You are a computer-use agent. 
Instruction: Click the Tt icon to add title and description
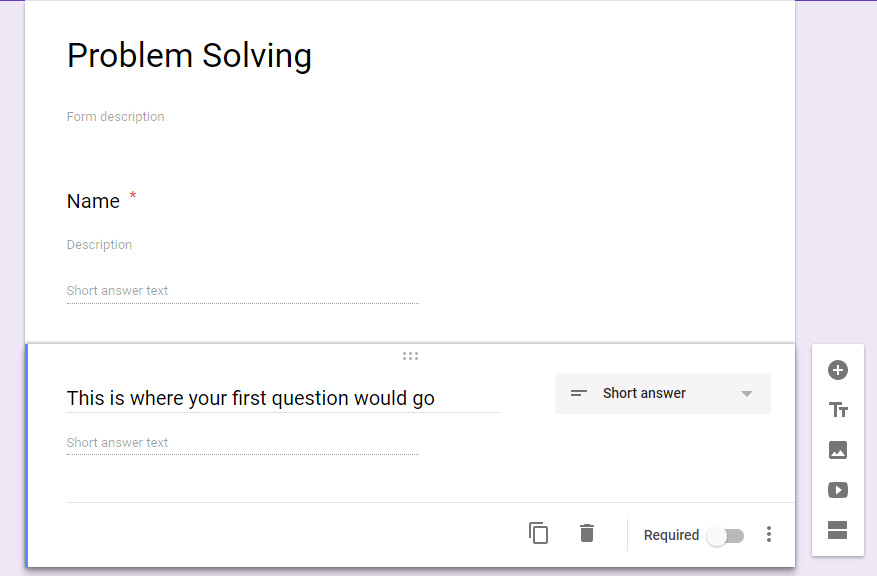(x=837, y=410)
